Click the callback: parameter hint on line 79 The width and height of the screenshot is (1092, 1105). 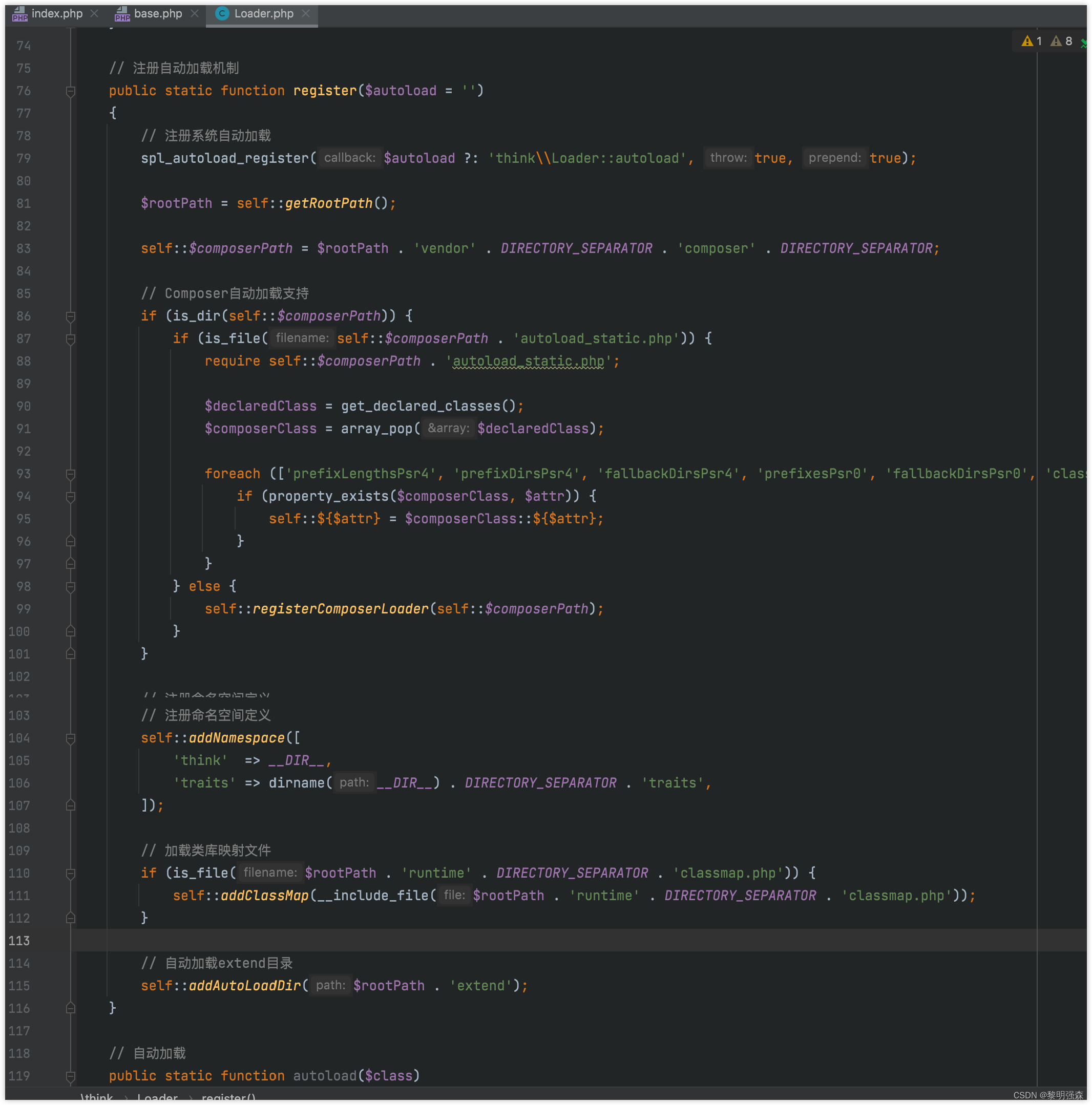(349, 158)
